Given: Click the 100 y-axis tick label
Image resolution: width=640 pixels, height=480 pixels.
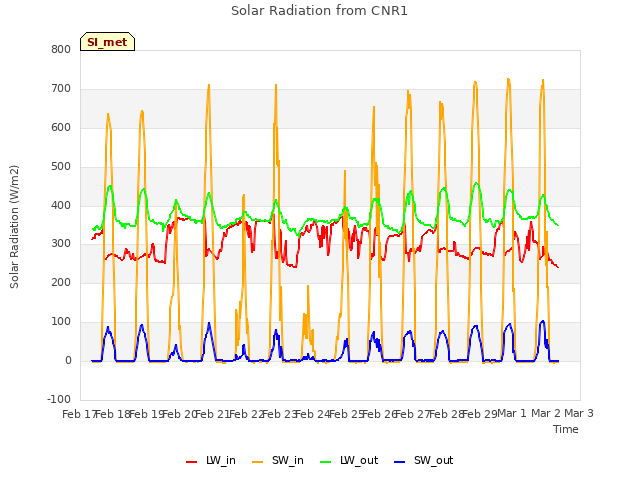Looking at the screenshot, I should (x=61, y=322).
